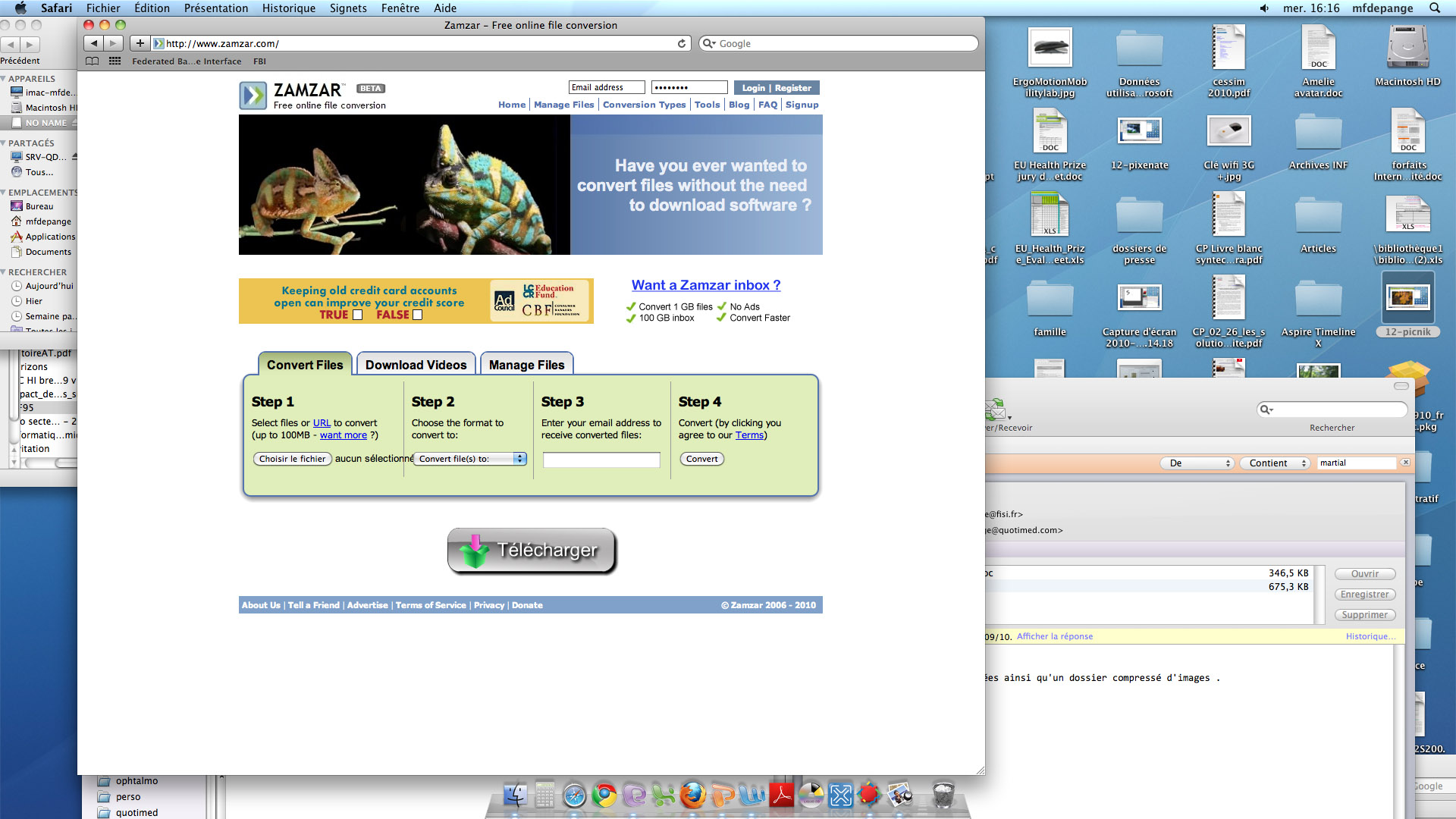The image size is (1456, 819).
Task: Click the Safari back navigation arrow
Action: [x=94, y=44]
